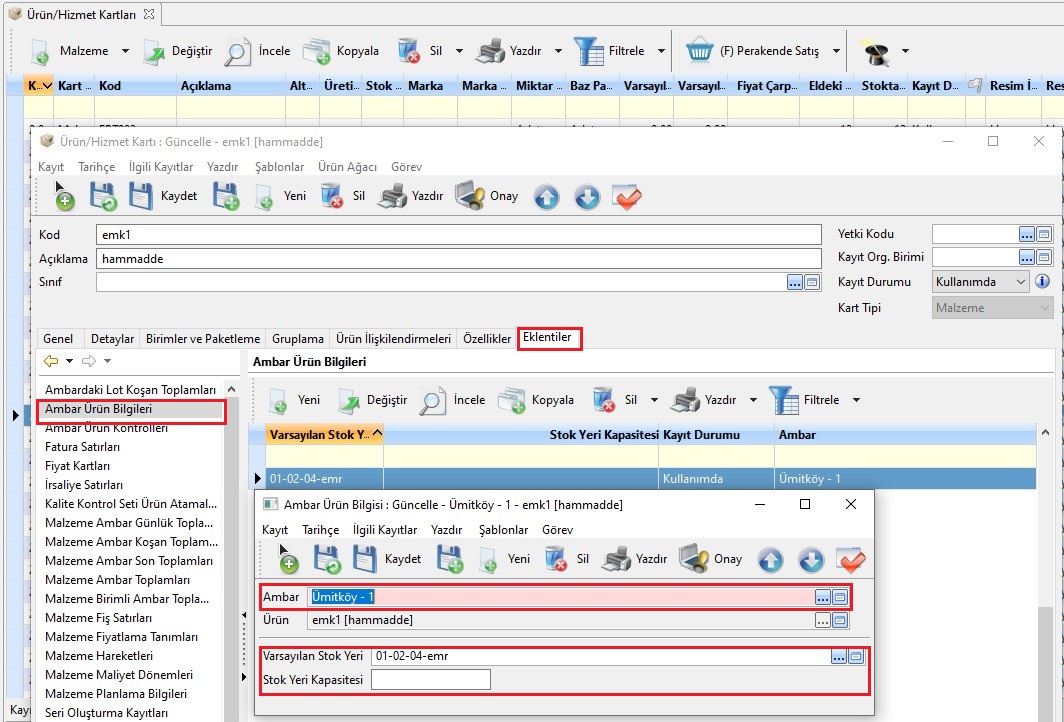The width and height of the screenshot is (1064, 722).
Task: Click the Açıklama field containing hammadde
Action: pyautogui.click(x=459, y=259)
